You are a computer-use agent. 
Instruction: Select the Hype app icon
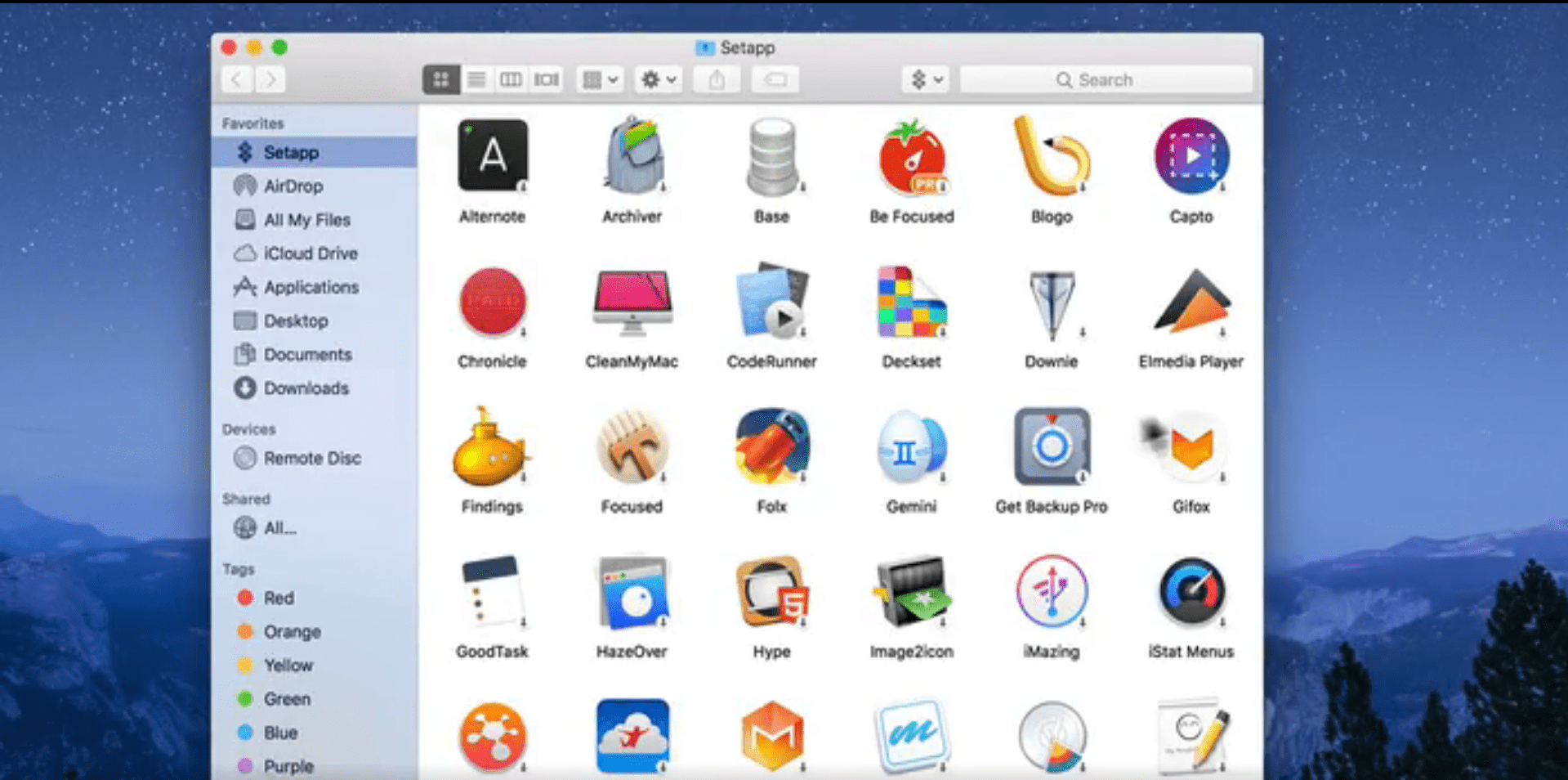771,592
